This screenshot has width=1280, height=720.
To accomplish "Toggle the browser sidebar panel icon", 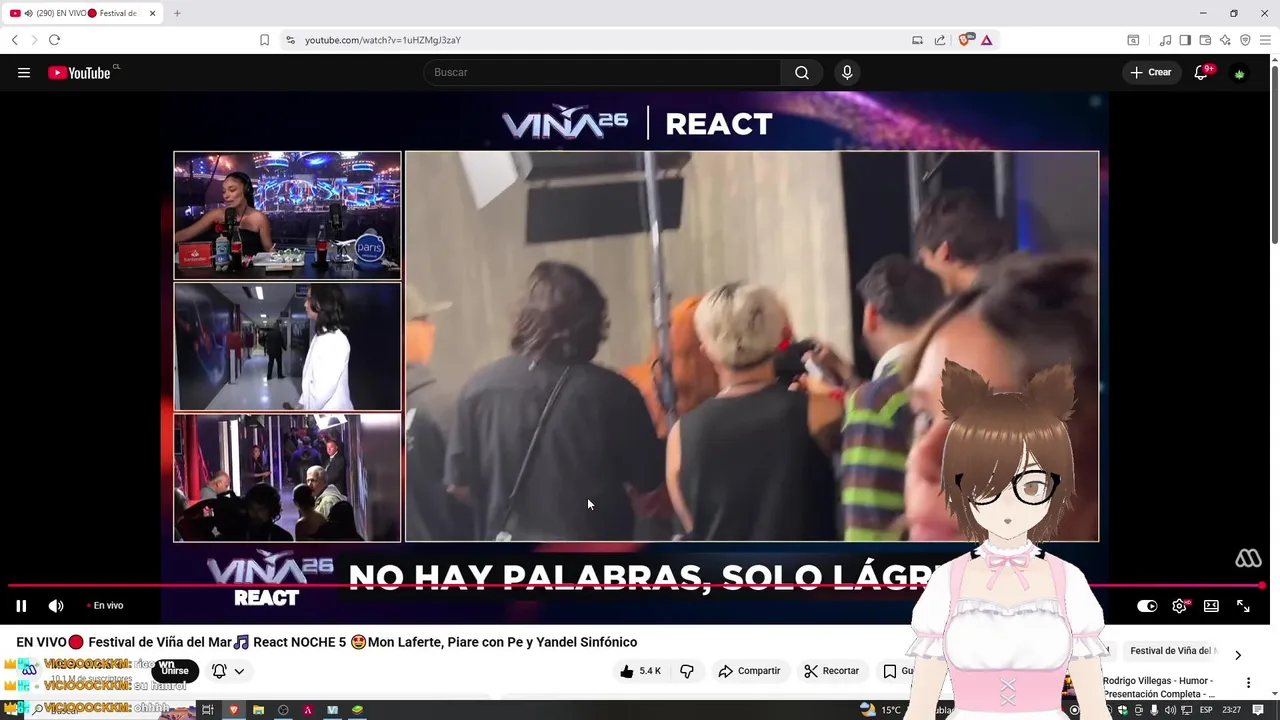I will [x=1185, y=40].
